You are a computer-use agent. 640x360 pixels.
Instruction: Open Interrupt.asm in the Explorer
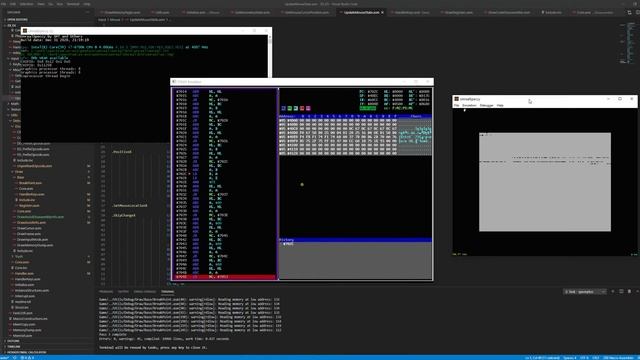[24, 296]
